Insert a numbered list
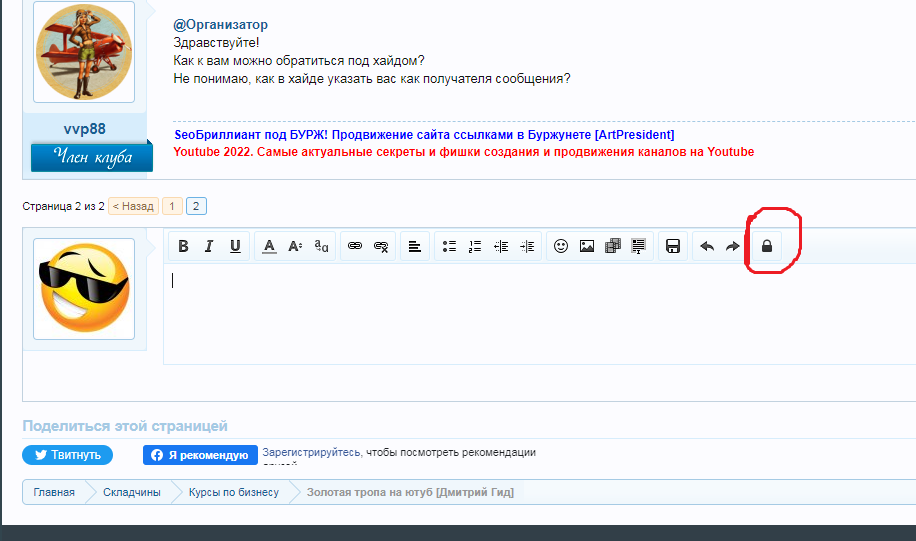The height and width of the screenshot is (541, 916). click(475, 246)
